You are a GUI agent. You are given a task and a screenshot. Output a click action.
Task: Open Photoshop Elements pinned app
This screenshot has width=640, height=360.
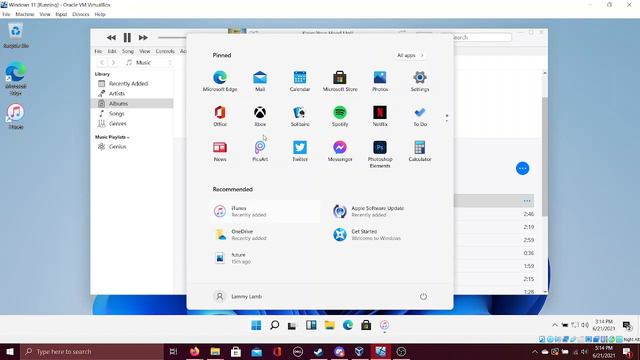point(380,154)
